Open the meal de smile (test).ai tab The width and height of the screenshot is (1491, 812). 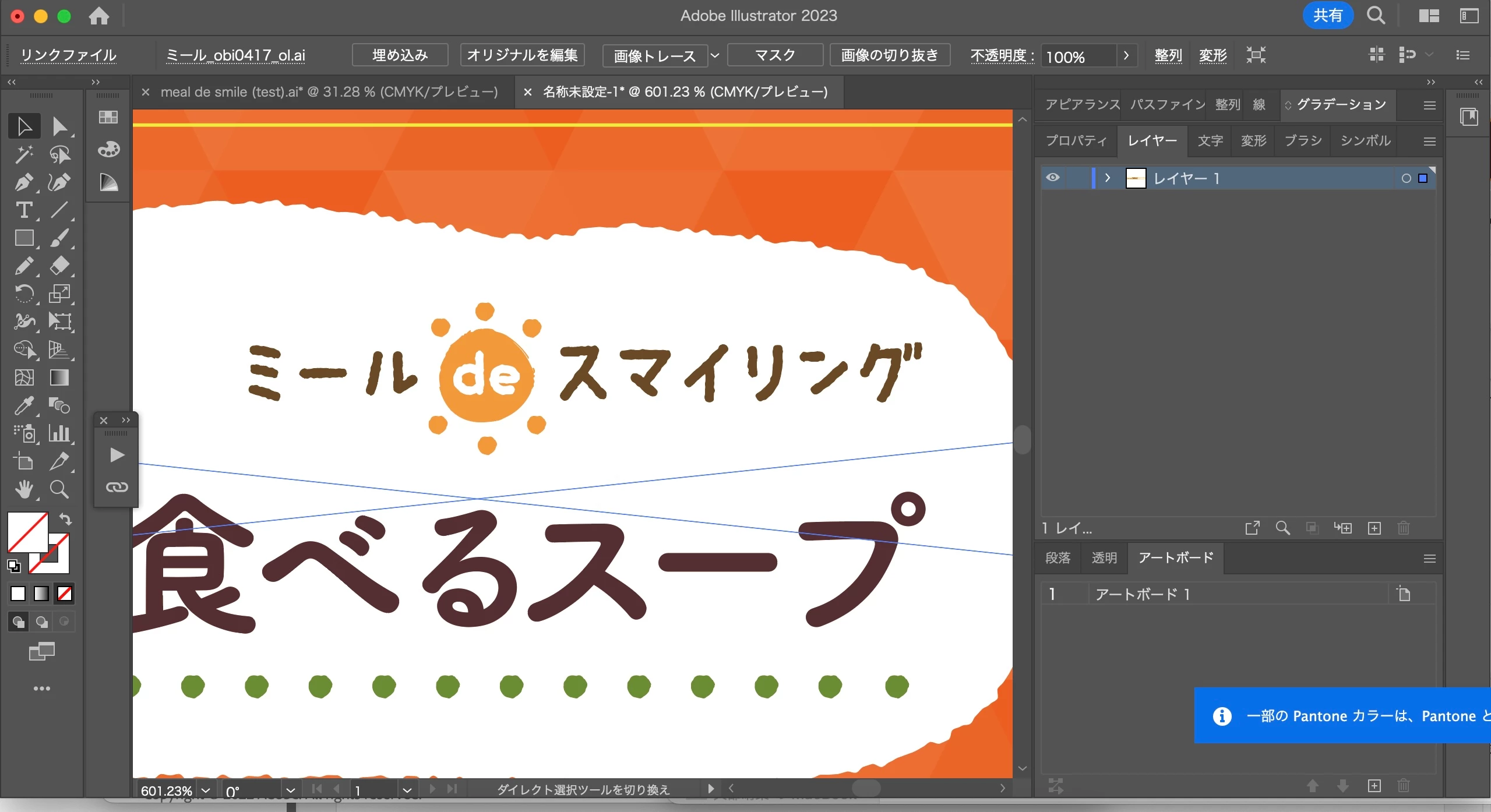point(329,92)
